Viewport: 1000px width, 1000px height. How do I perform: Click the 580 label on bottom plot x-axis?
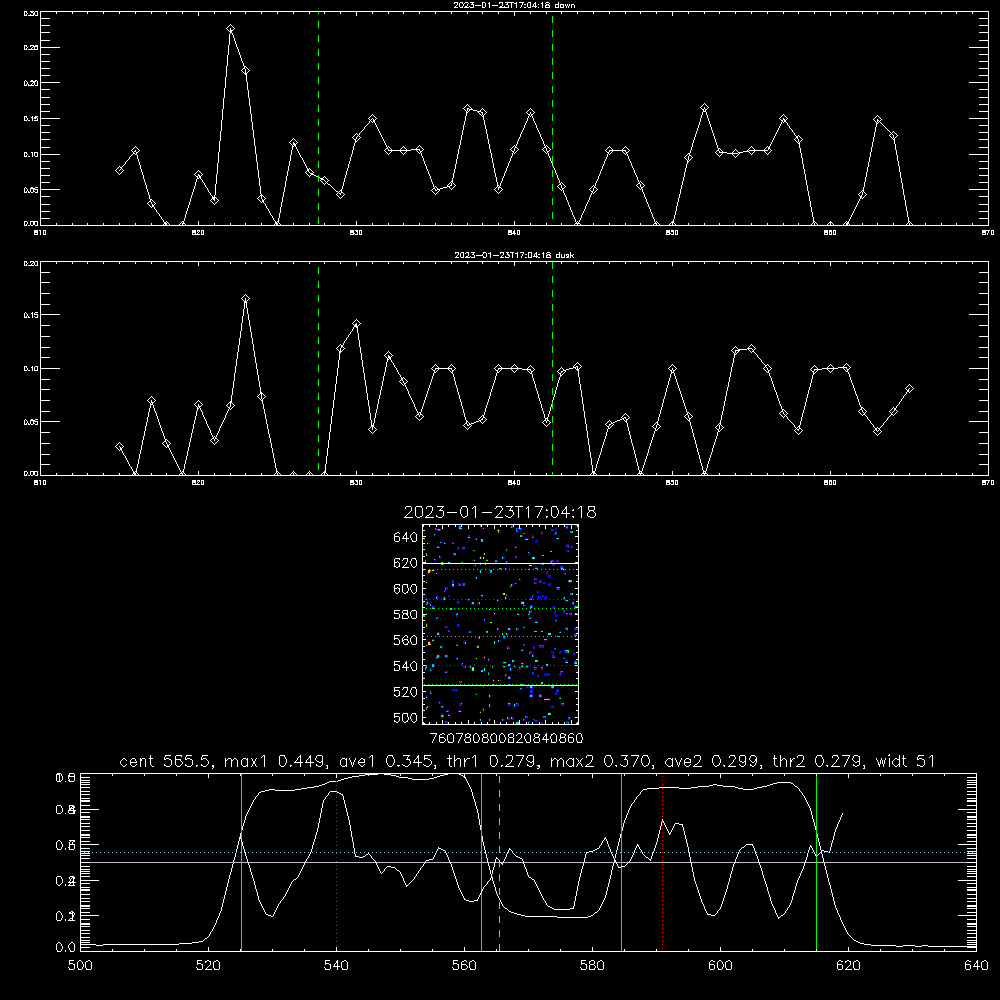point(592,966)
